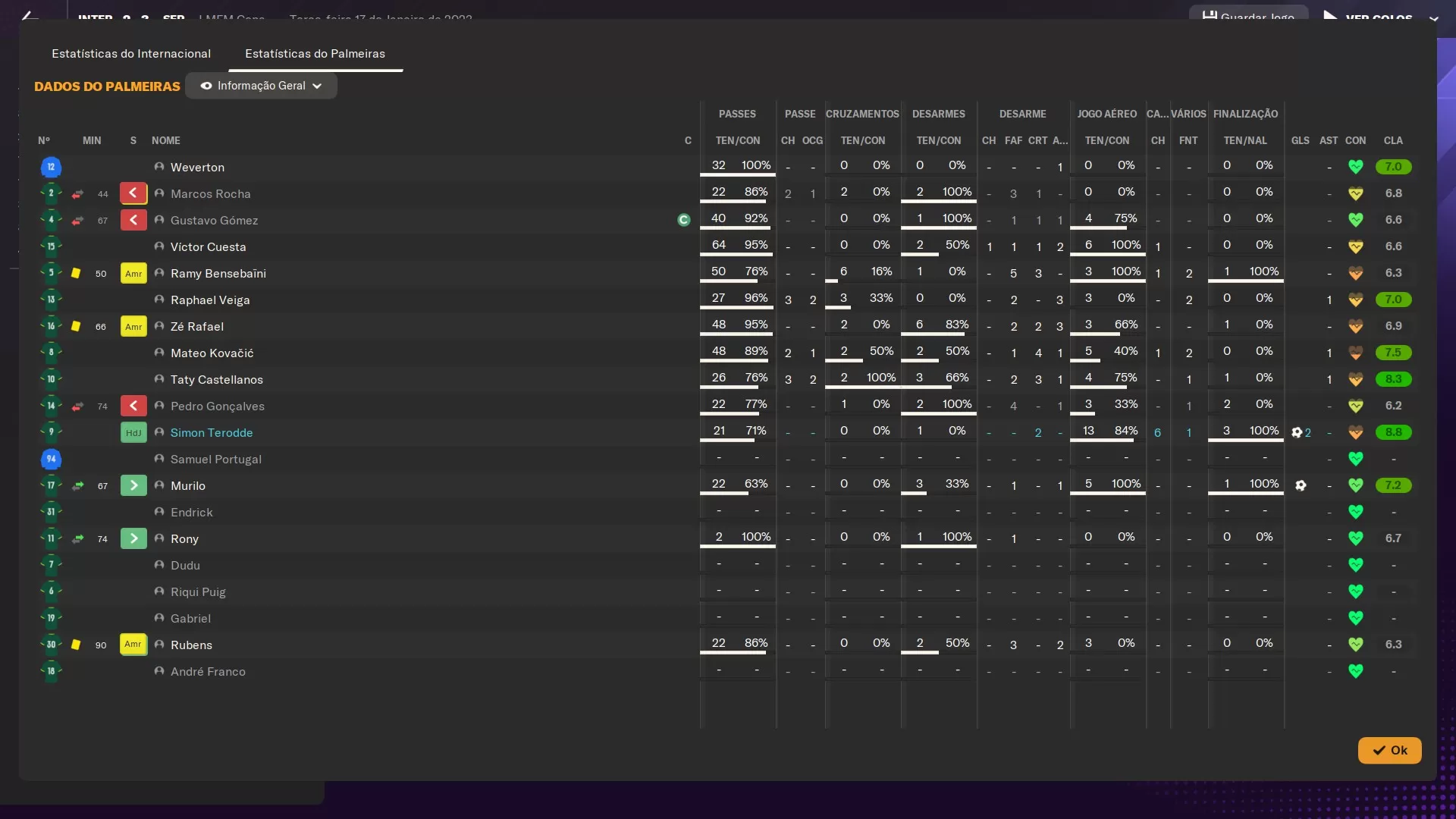Viewport: 1456px width, 819px height.
Task: Switch to Estatísticas do Internacional tab
Action: [x=131, y=54]
